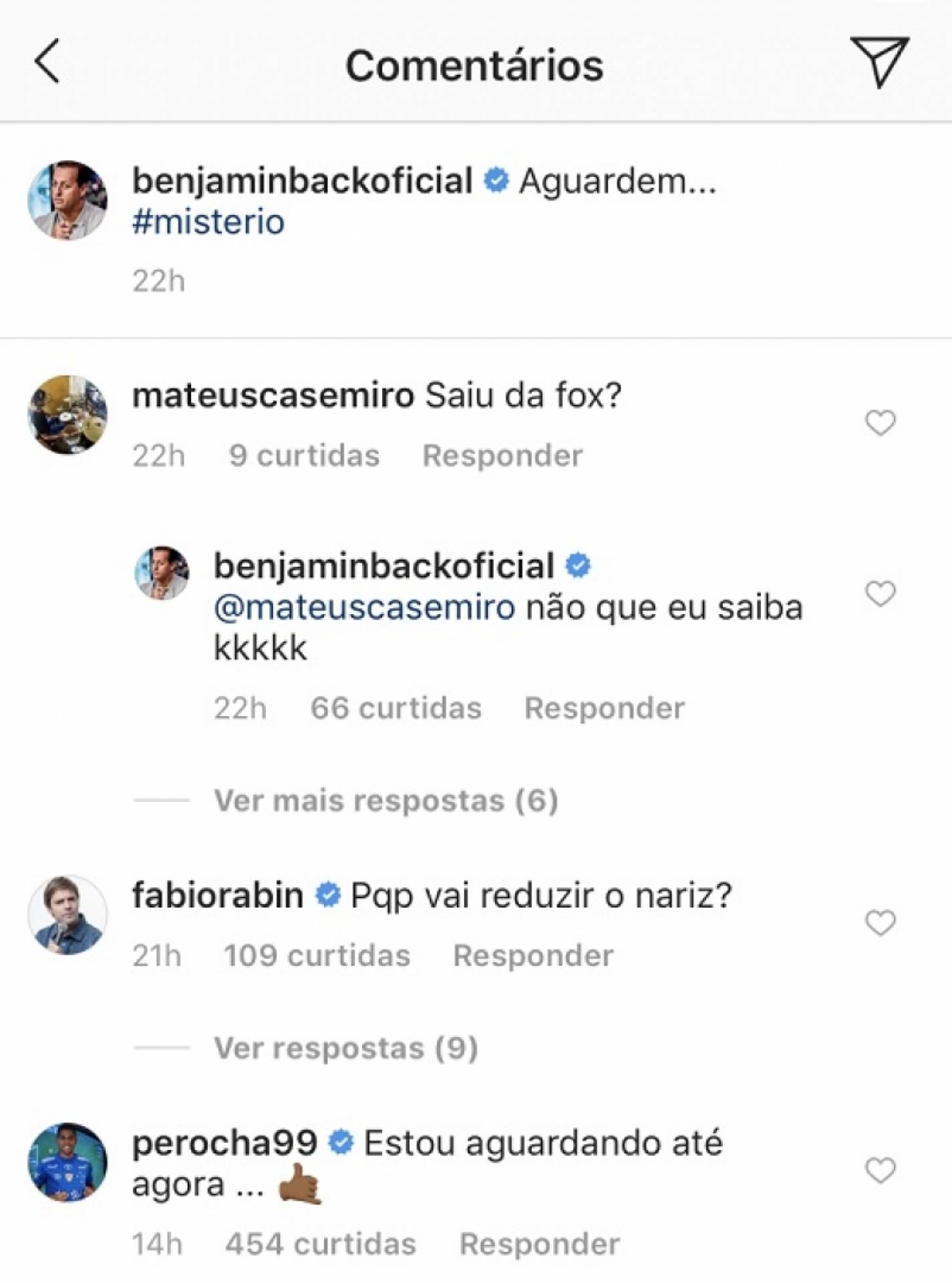Tap the back arrow icon

(48, 61)
